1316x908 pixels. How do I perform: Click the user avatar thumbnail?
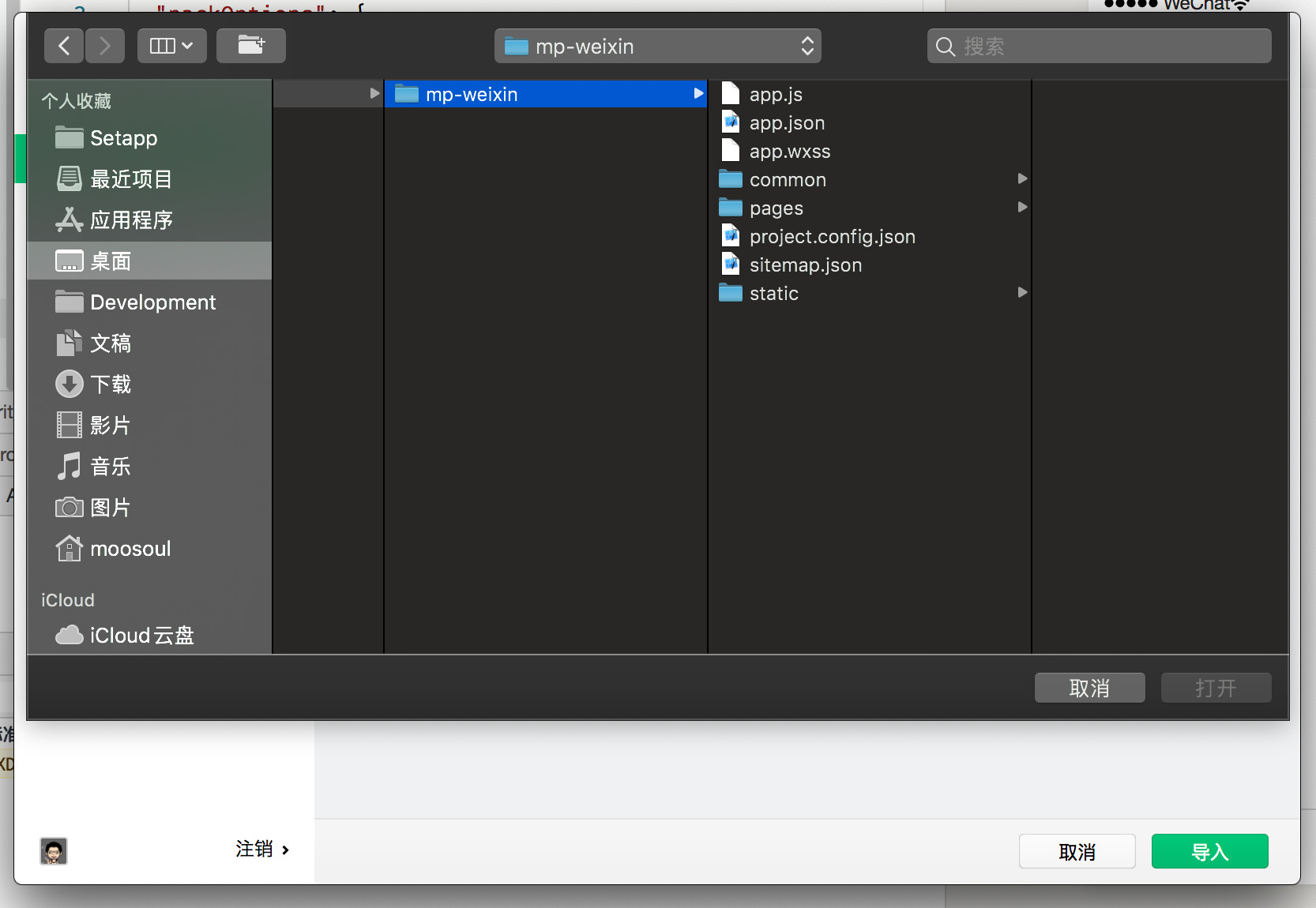point(54,851)
